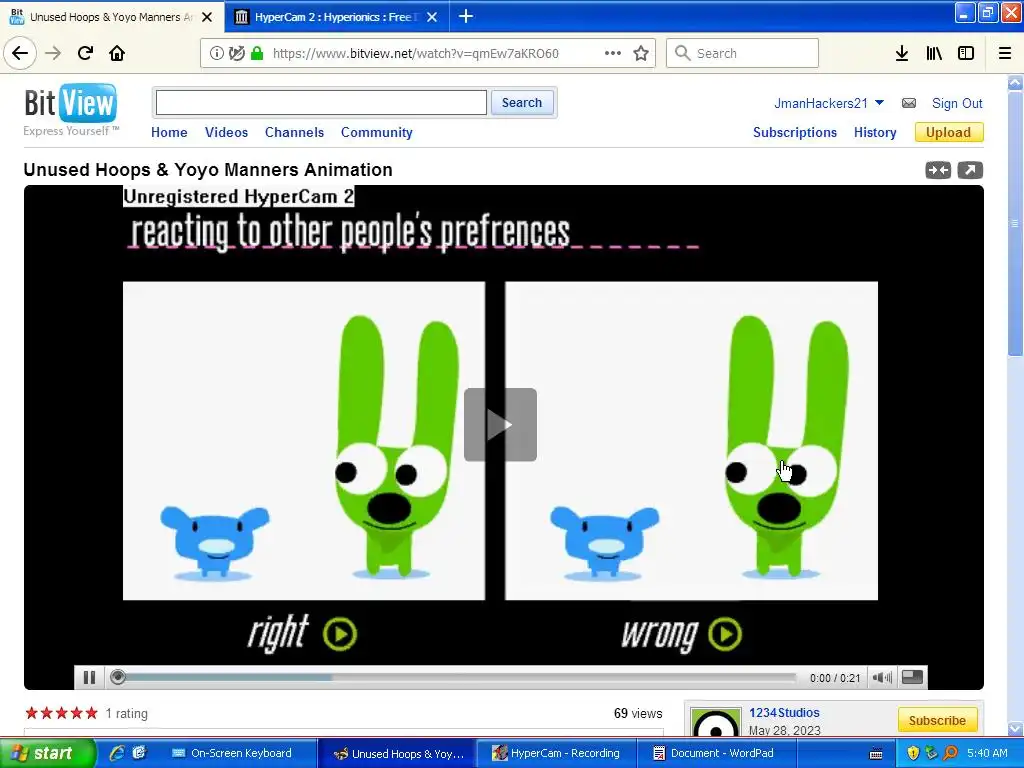Click the green secure padlock icon
This screenshot has height=768, width=1024.
point(257,54)
